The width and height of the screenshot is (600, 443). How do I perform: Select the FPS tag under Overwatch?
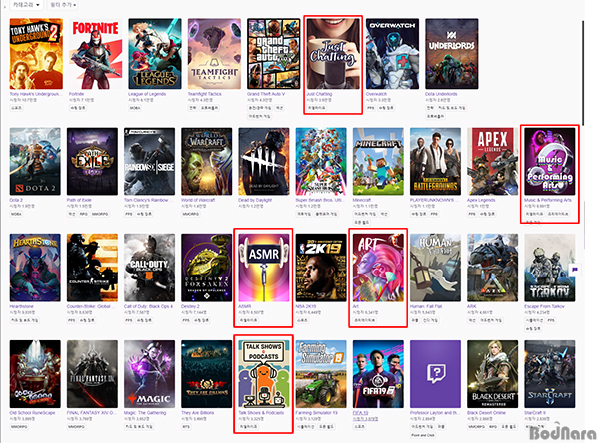pos(370,108)
